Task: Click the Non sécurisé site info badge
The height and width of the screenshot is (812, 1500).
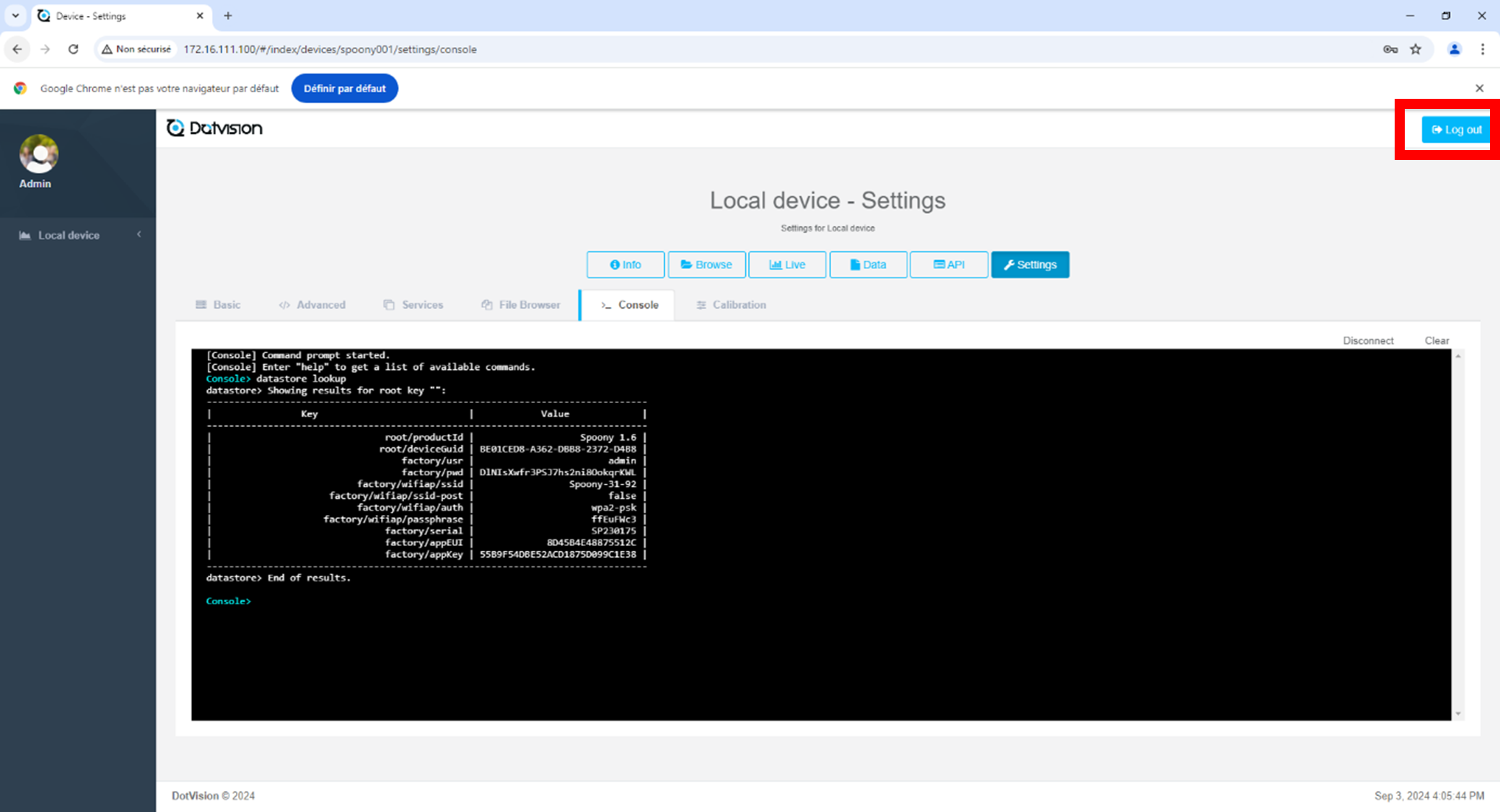Action: pos(137,49)
